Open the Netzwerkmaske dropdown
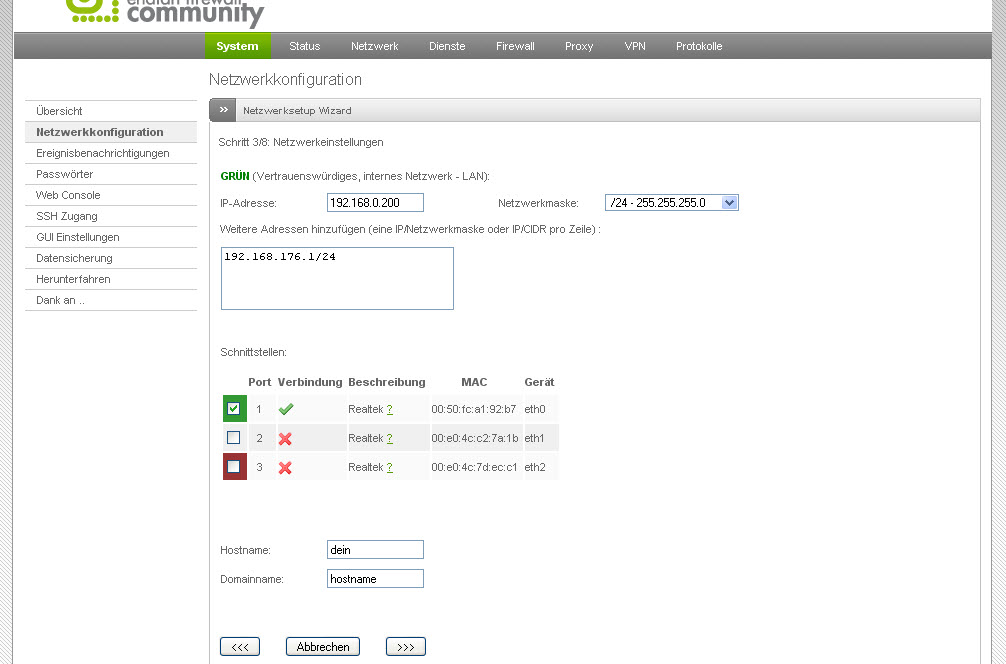Image resolution: width=1006 pixels, height=664 pixels. [x=671, y=203]
